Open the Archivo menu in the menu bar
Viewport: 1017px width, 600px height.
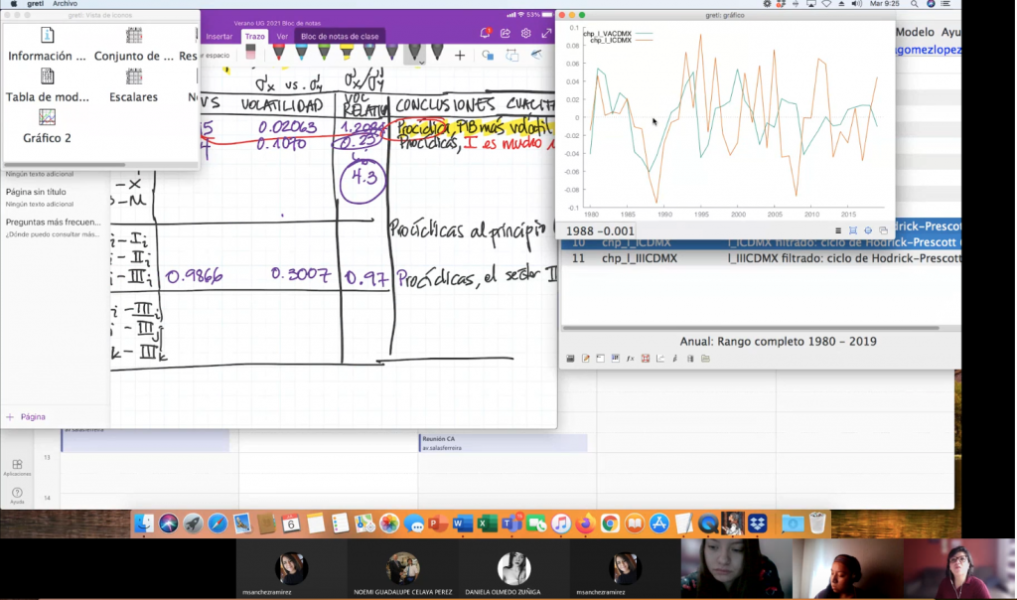(x=65, y=4)
